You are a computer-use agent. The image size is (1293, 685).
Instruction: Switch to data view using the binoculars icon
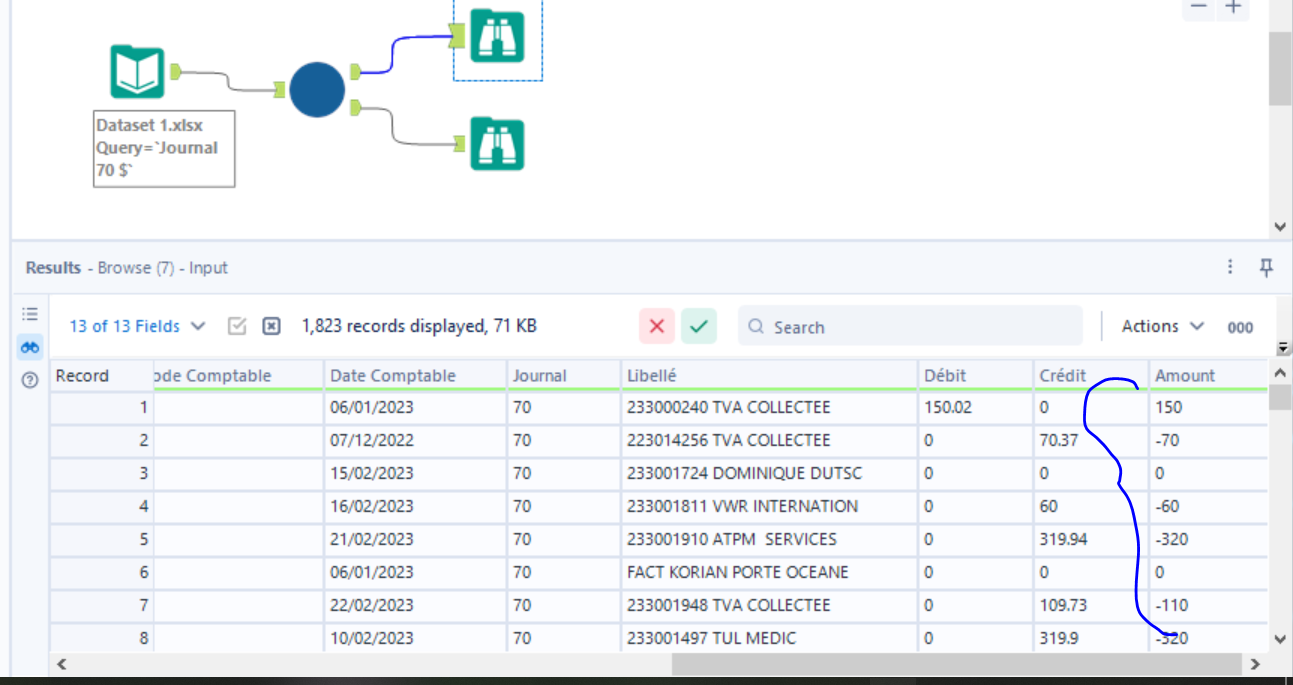[x=29, y=347]
